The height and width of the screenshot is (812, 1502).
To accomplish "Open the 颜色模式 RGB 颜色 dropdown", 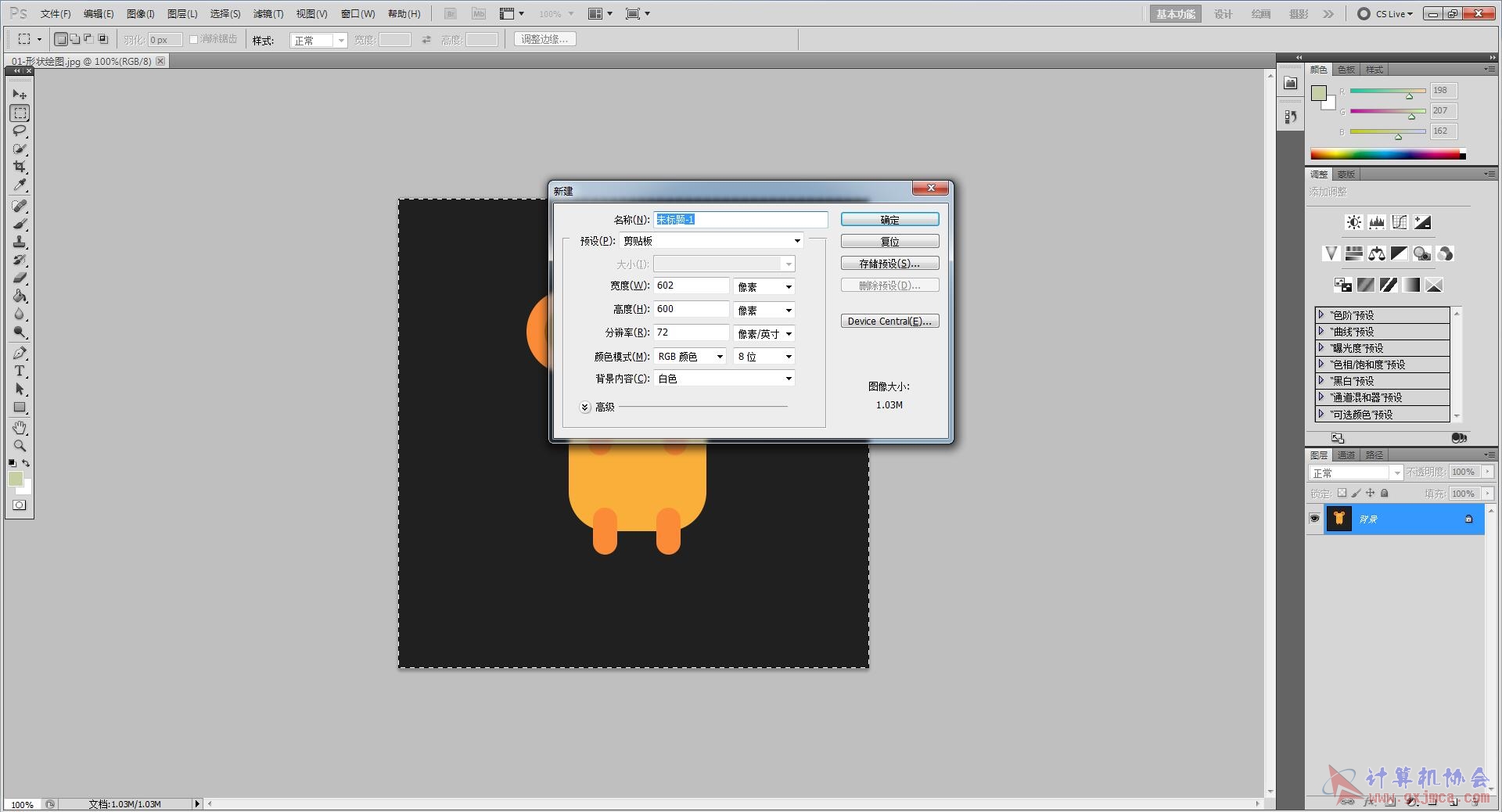I will [x=690, y=357].
